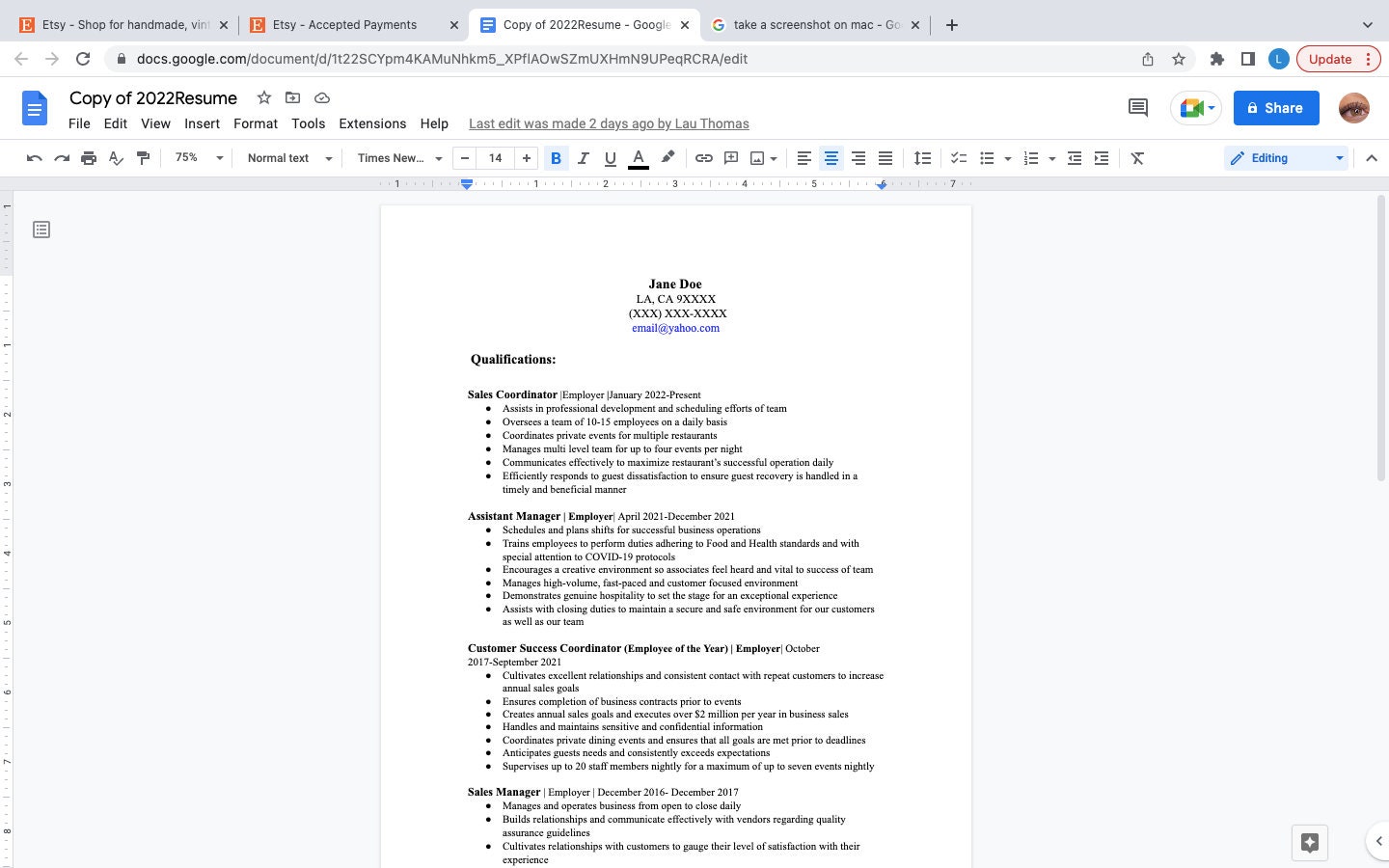
Task: Expand the Editing mode dropdown
Action: pyautogui.click(x=1286, y=158)
